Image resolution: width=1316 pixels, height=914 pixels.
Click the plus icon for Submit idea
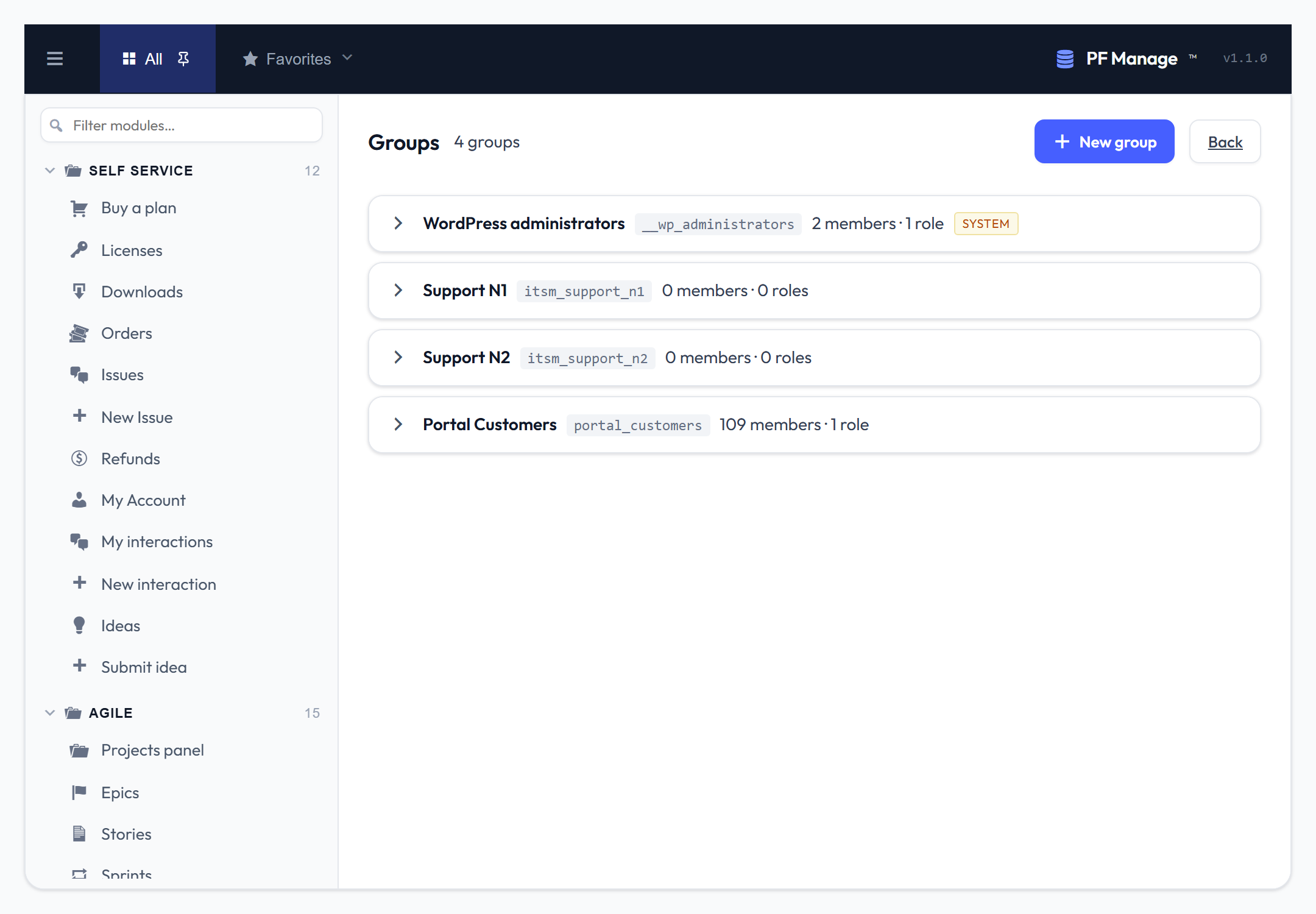pos(79,666)
